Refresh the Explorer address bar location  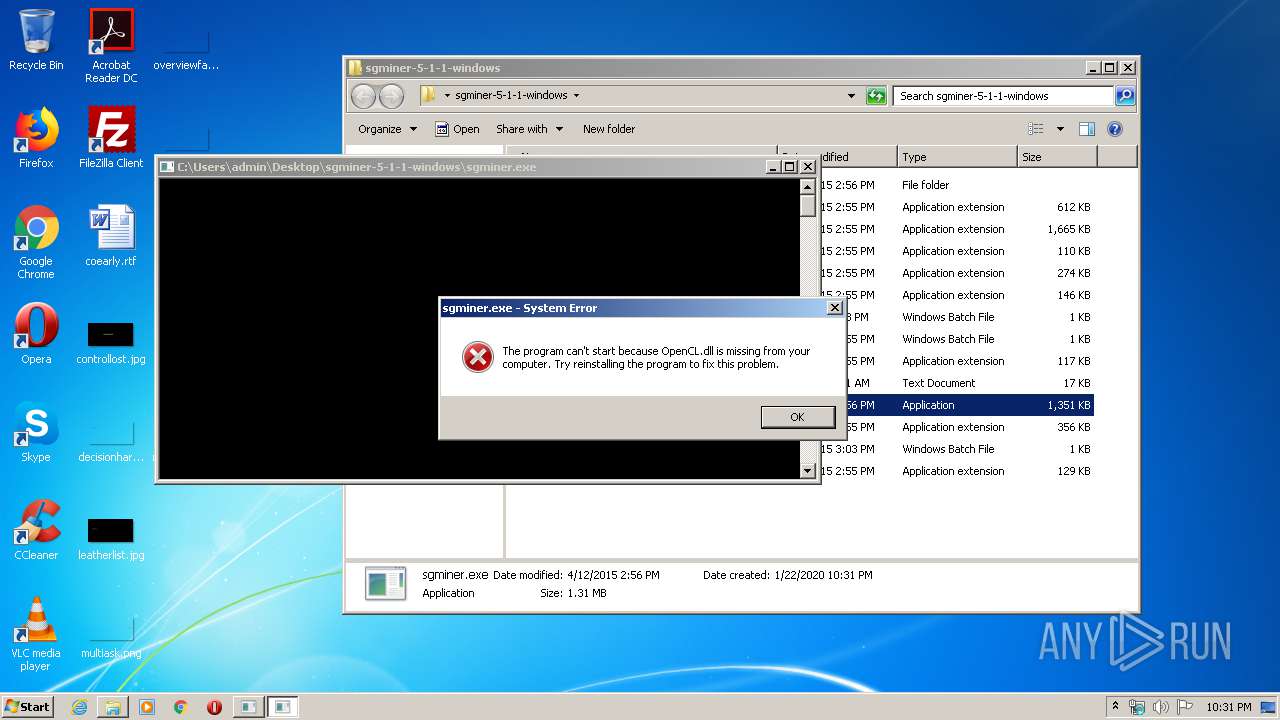[x=876, y=96]
